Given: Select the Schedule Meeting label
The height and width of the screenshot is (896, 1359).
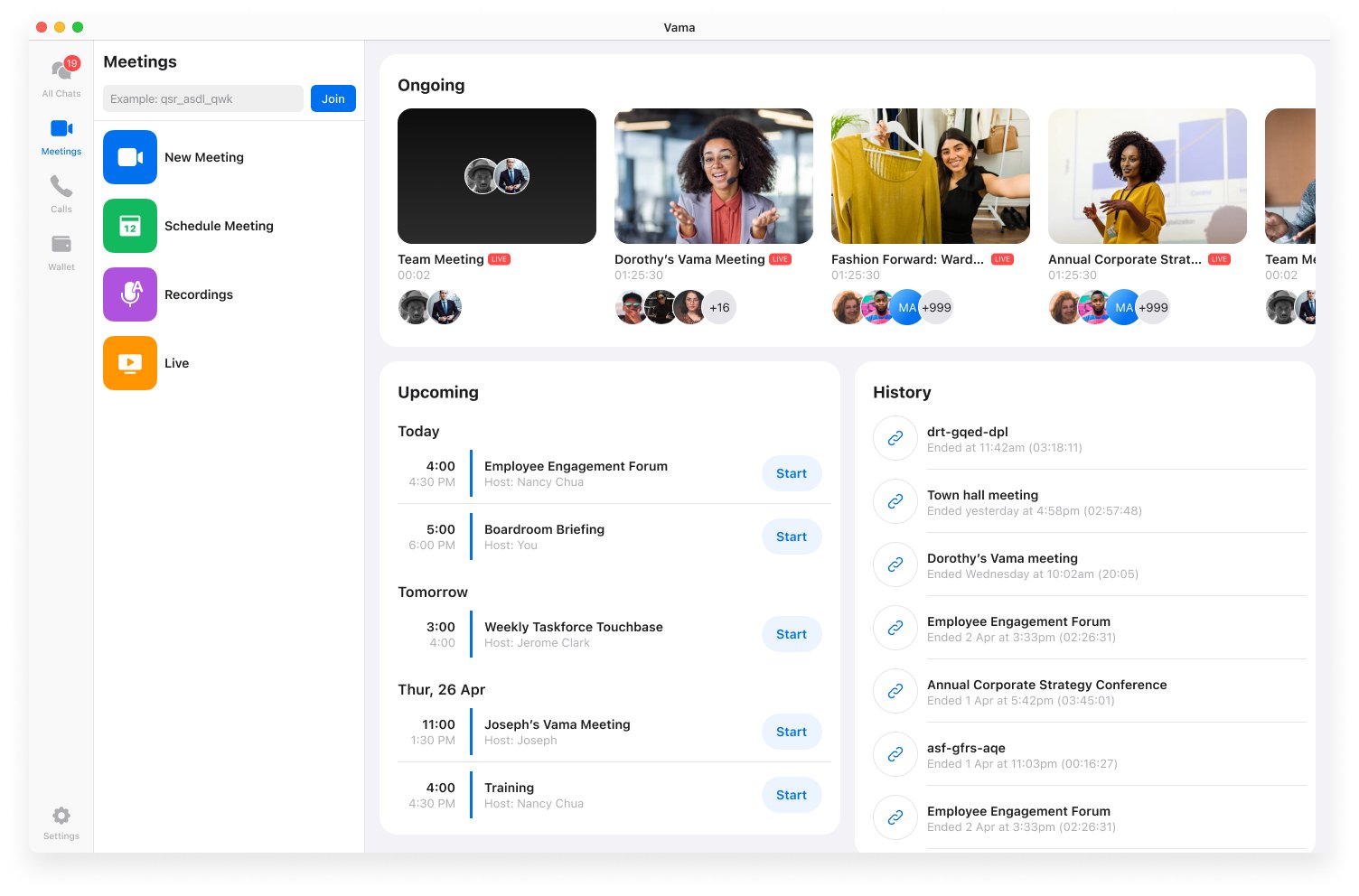Looking at the screenshot, I should [219, 226].
